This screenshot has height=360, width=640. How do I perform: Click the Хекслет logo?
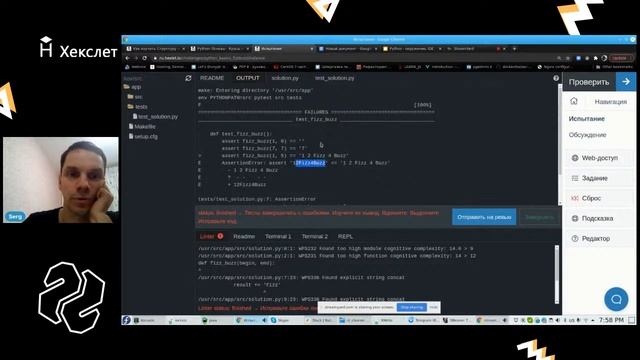tap(78, 48)
